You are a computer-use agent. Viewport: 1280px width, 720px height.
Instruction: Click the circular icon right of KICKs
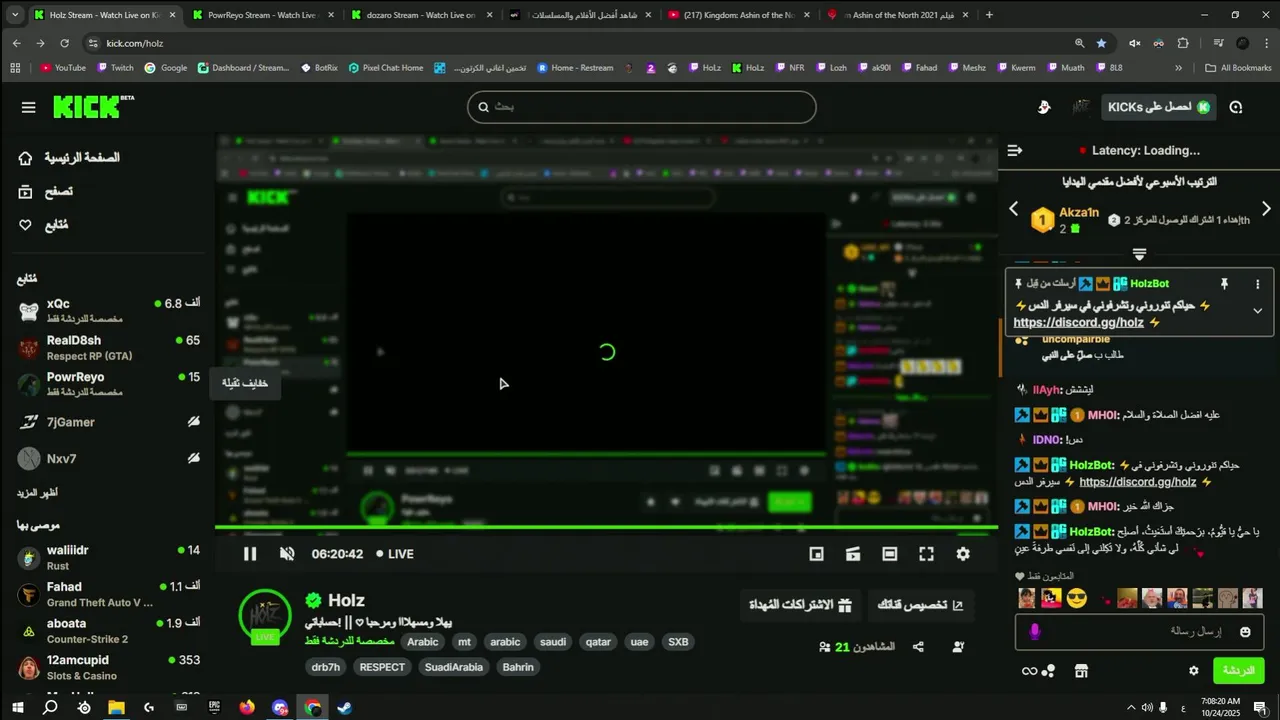(1236, 107)
